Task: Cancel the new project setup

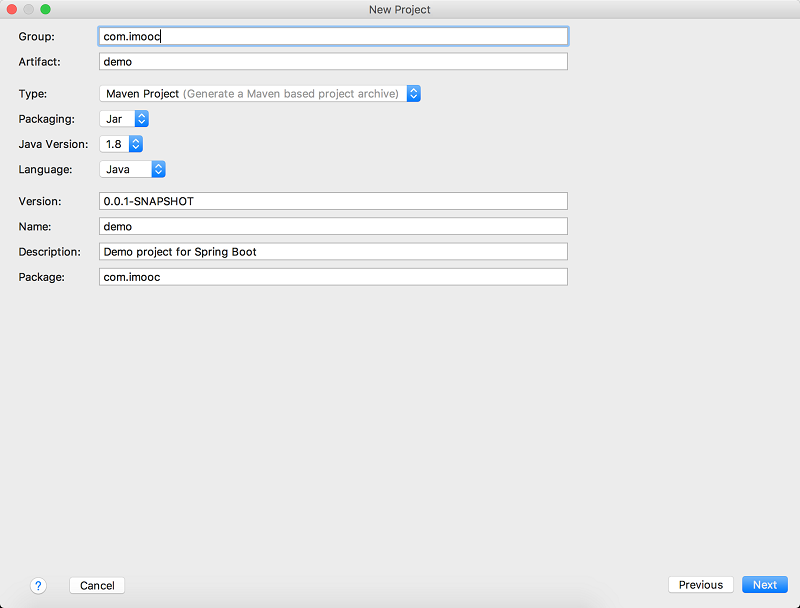Action: (97, 585)
